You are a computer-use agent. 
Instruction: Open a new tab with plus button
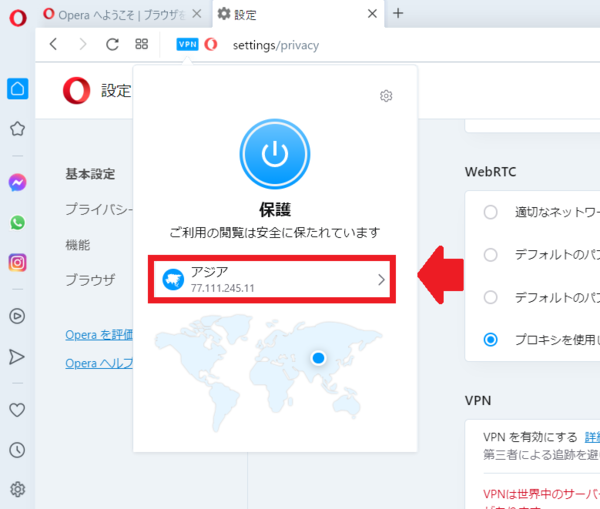coord(398,13)
